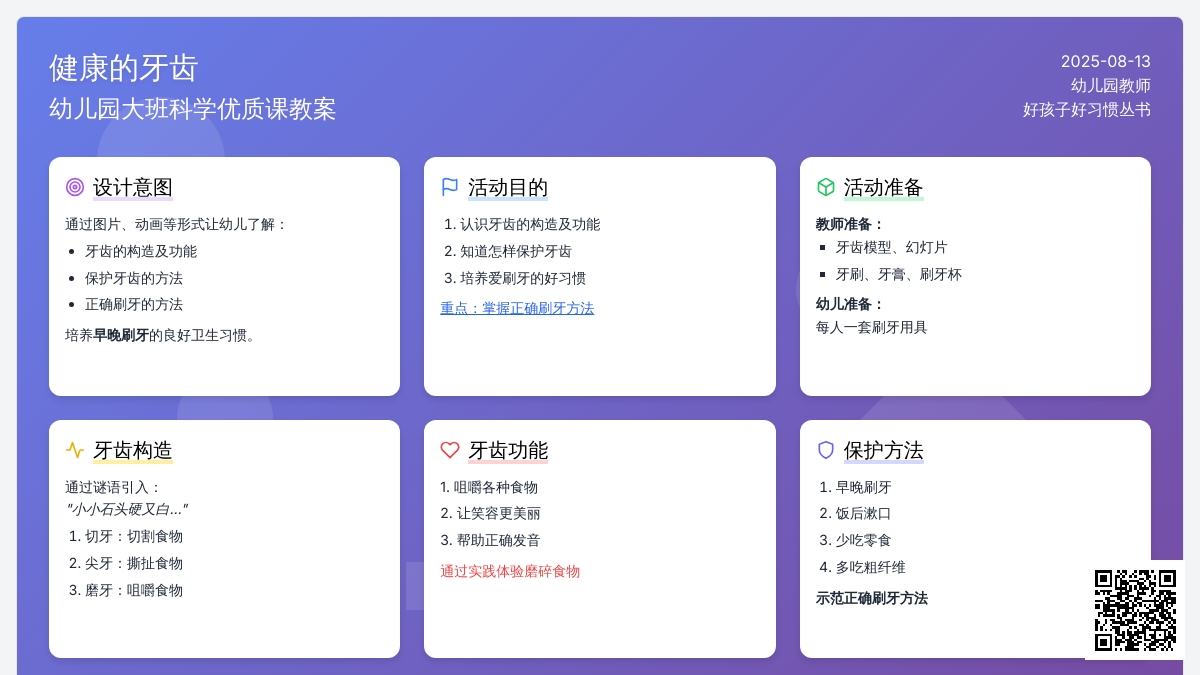Click the line 让笑容更美丽
This screenshot has width=1200, height=675.
[x=490, y=513]
